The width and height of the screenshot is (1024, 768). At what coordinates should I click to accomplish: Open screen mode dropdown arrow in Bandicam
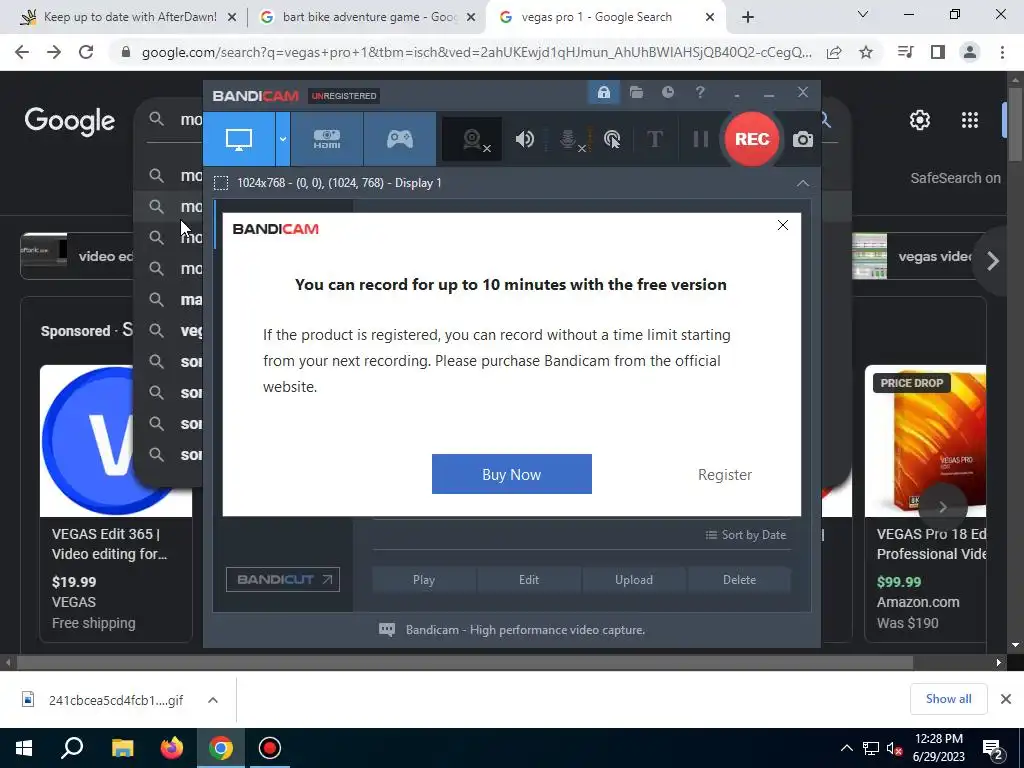point(283,139)
